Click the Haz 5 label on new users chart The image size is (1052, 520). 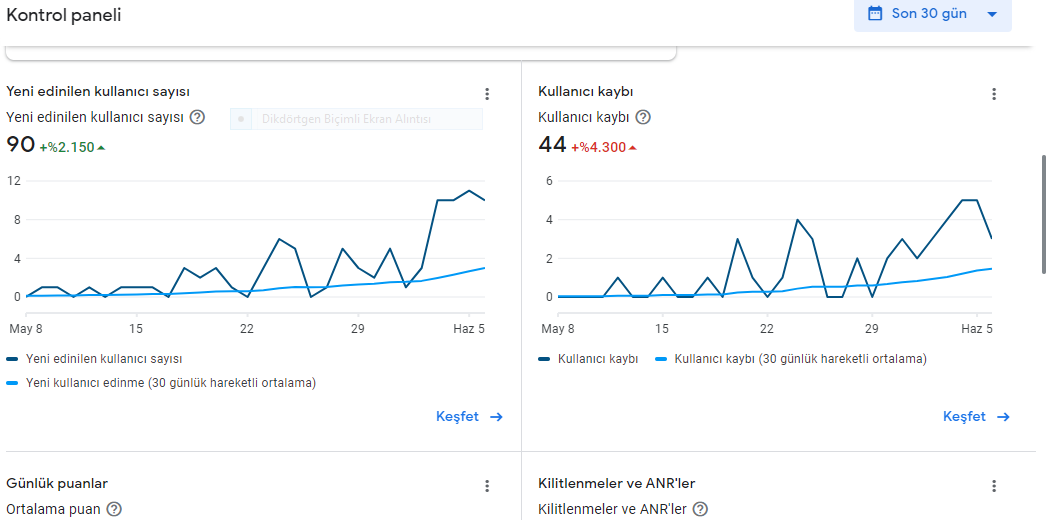point(470,329)
